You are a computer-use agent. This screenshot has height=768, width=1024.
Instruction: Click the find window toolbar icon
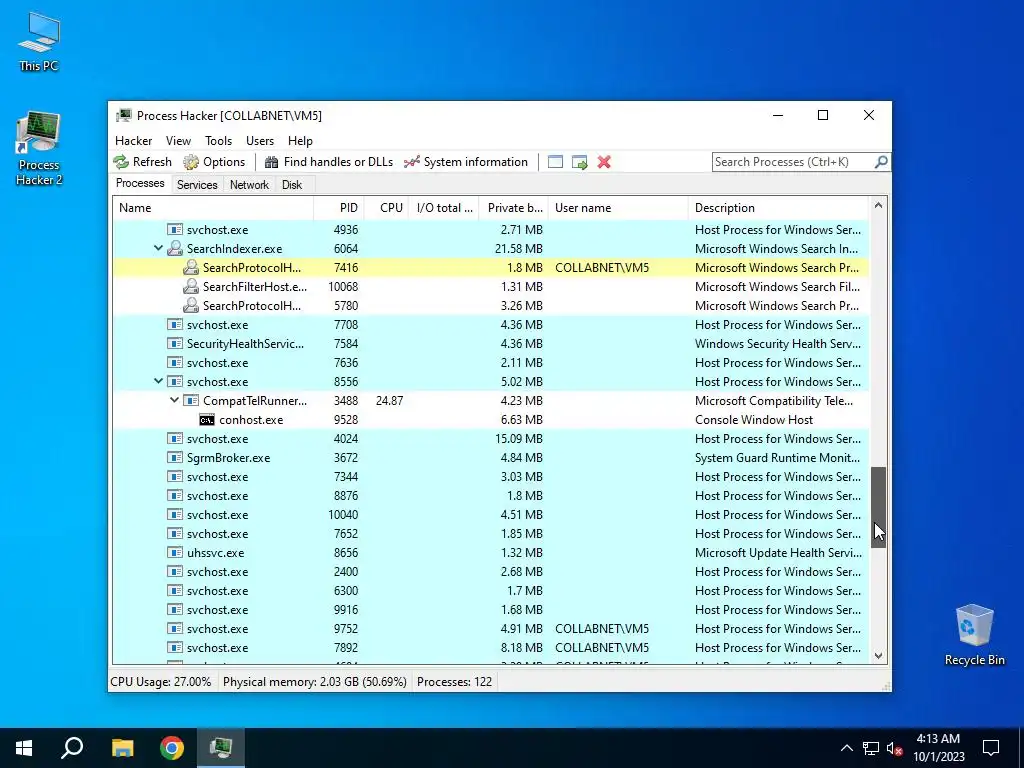pyautogui.click(x=555, y=162)
